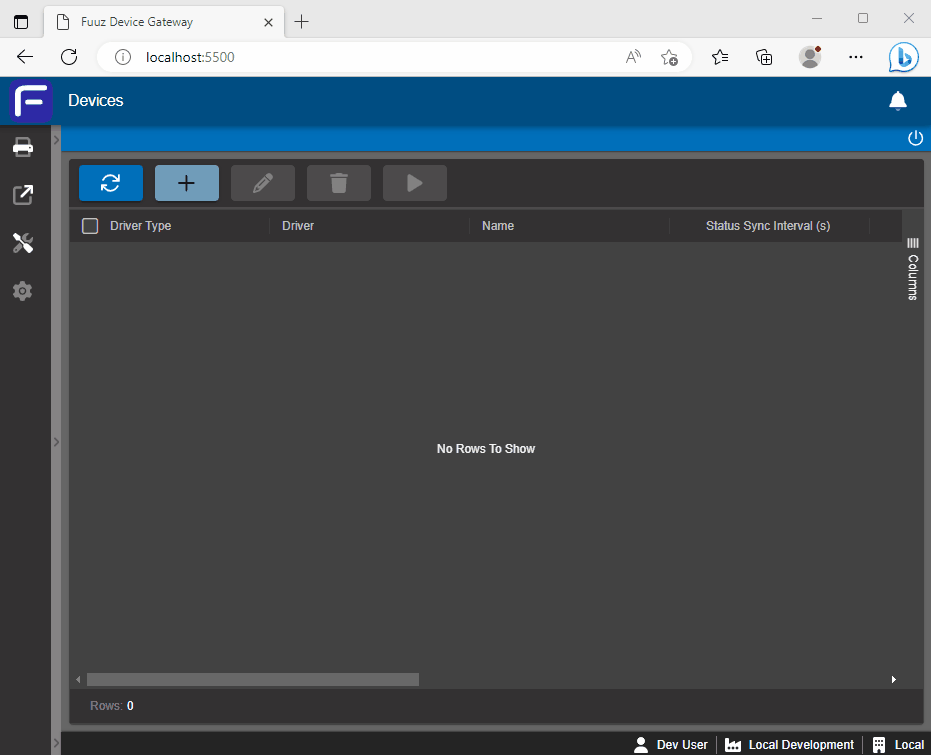Viewport: 931px width, 755px height.
Task: Toggle the select-all checkbox in header
Action: 90,226
